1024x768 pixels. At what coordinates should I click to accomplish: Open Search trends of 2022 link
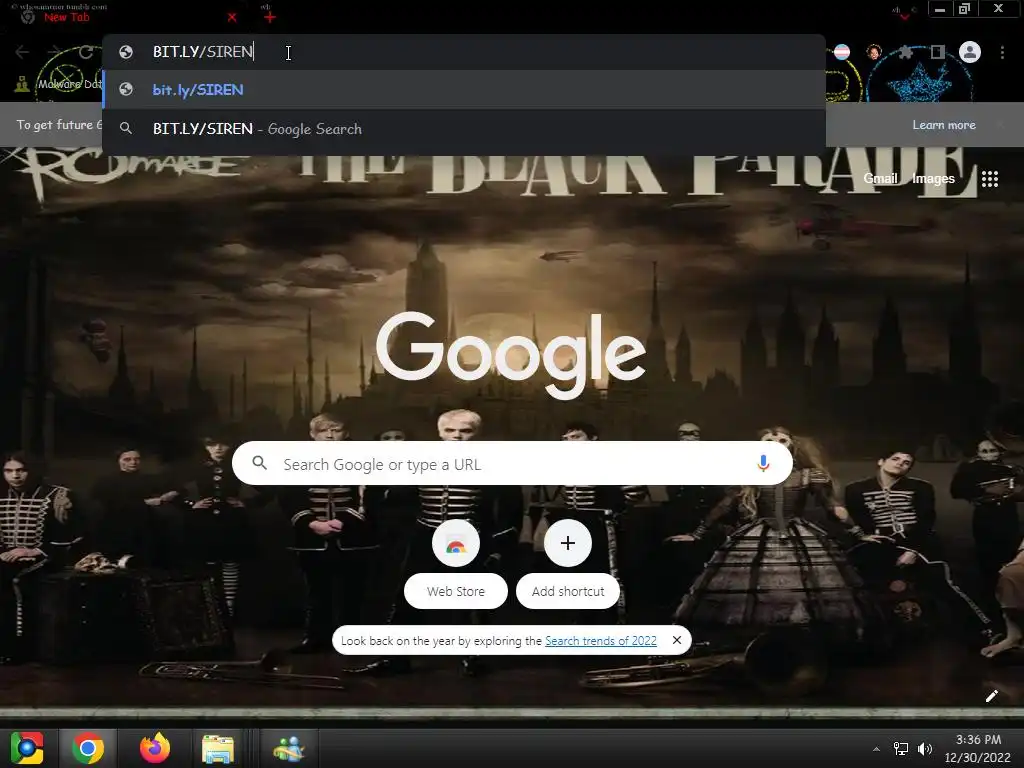point(601,641)
